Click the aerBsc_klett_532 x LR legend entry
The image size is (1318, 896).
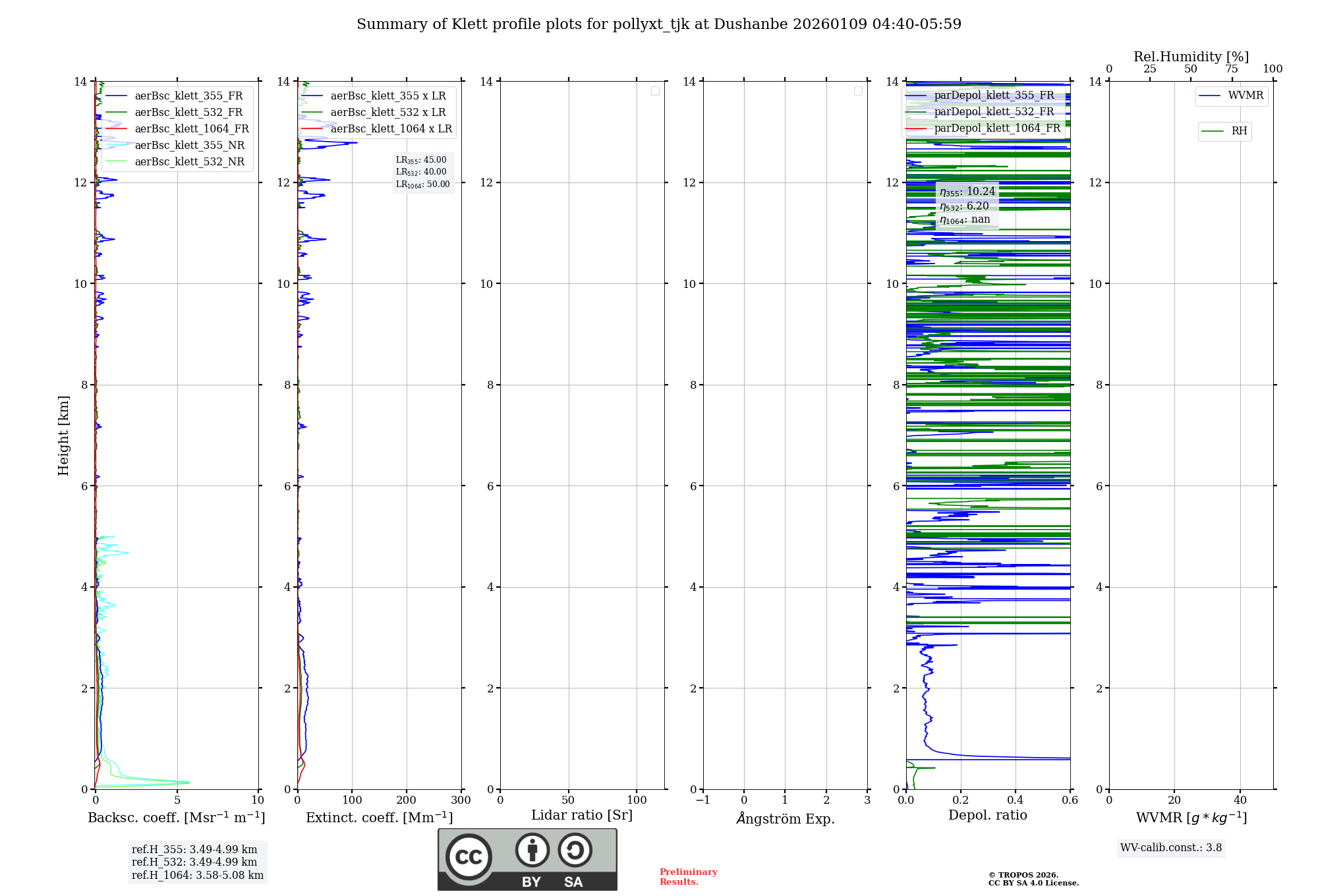[387, 113]
